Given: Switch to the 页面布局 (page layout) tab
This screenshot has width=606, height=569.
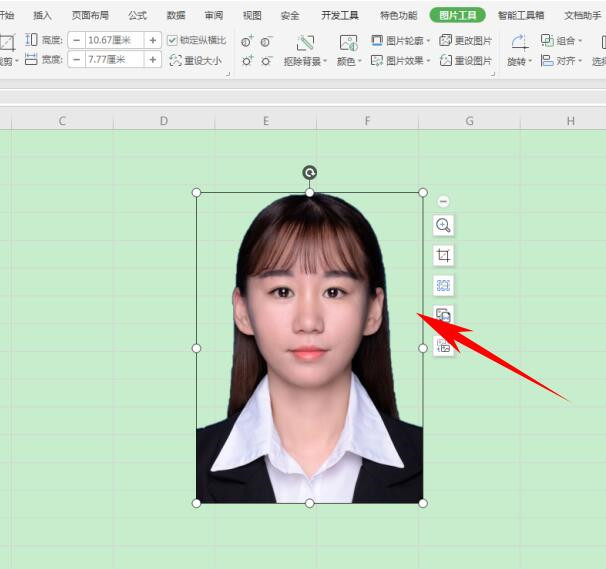Looking at the screenshot, I should 90,16.
